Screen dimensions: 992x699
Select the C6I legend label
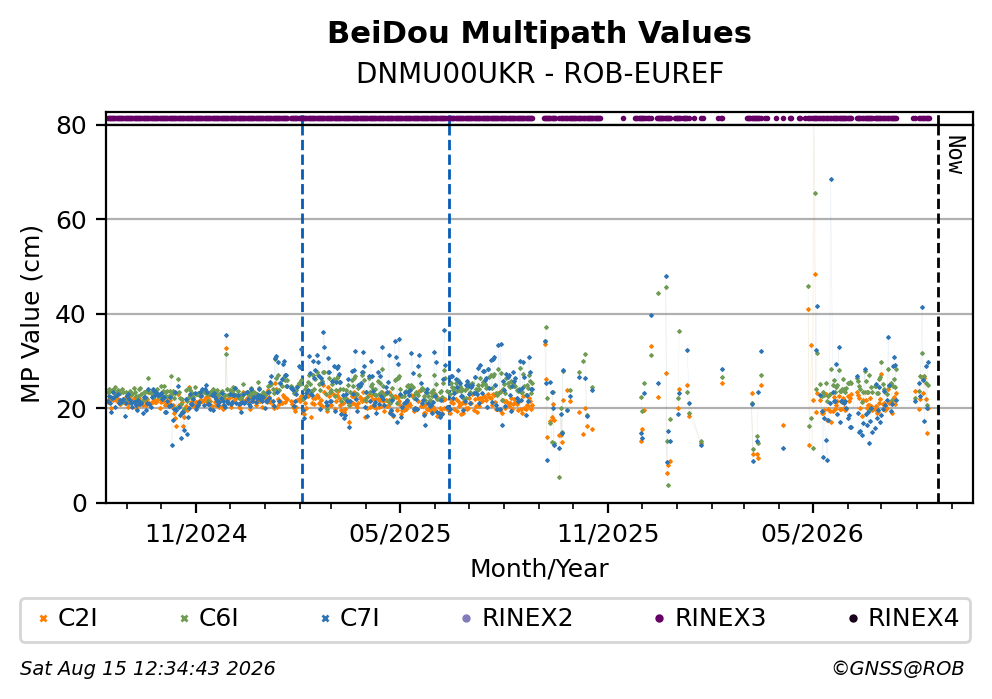pos(218,618)
